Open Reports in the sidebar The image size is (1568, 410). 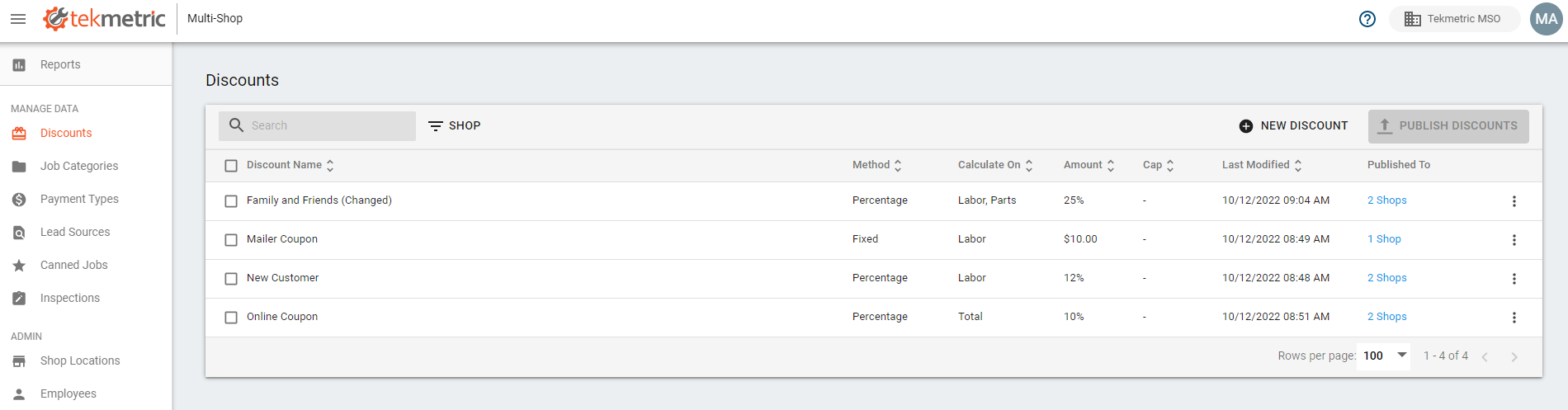point(86,64)
